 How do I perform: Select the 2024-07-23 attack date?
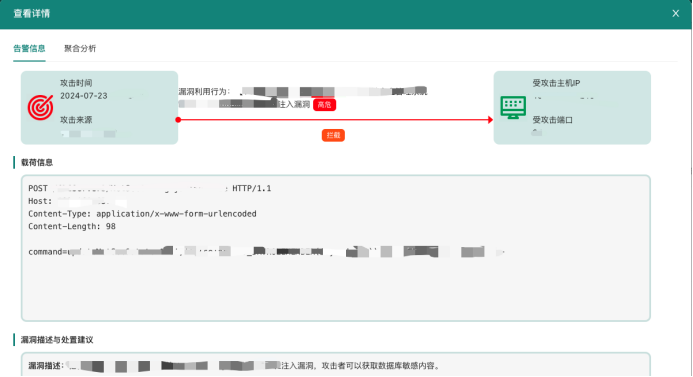click(84, 96)
